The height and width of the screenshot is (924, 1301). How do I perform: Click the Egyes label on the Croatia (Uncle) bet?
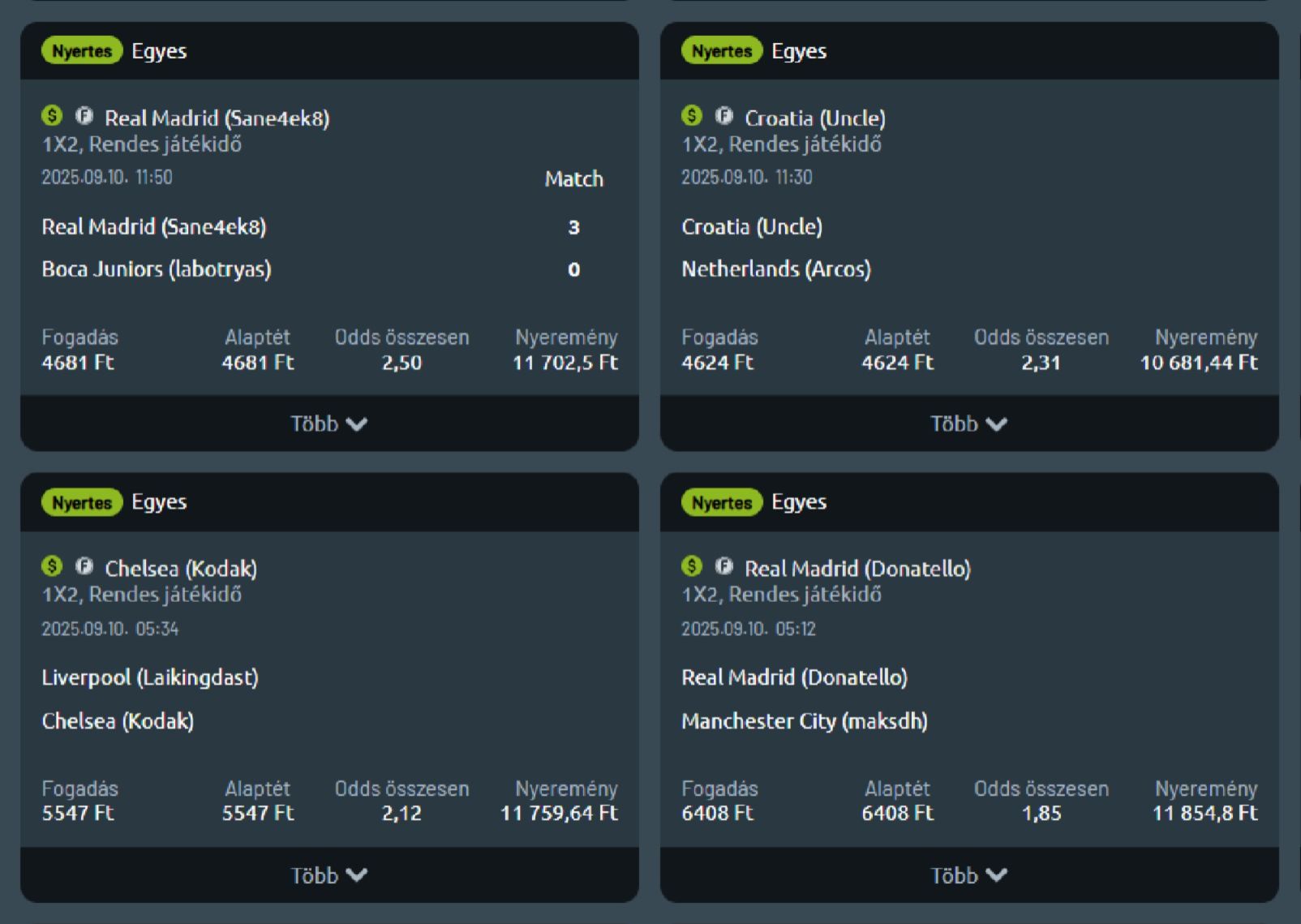coord(799,52)
